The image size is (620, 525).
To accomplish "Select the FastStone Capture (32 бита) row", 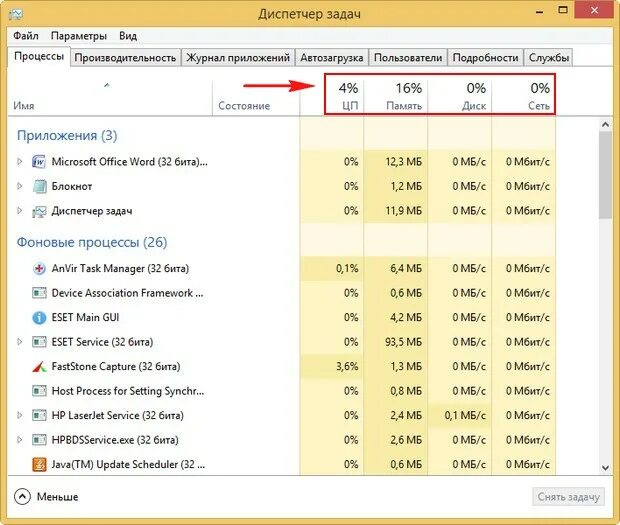I will click(x=282, y=366).
